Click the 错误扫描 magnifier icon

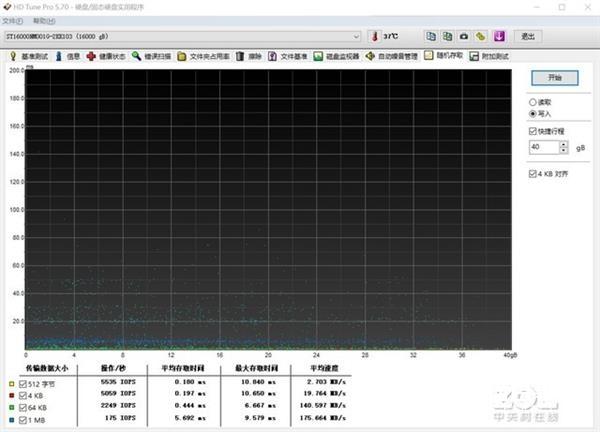coord(134,56)
